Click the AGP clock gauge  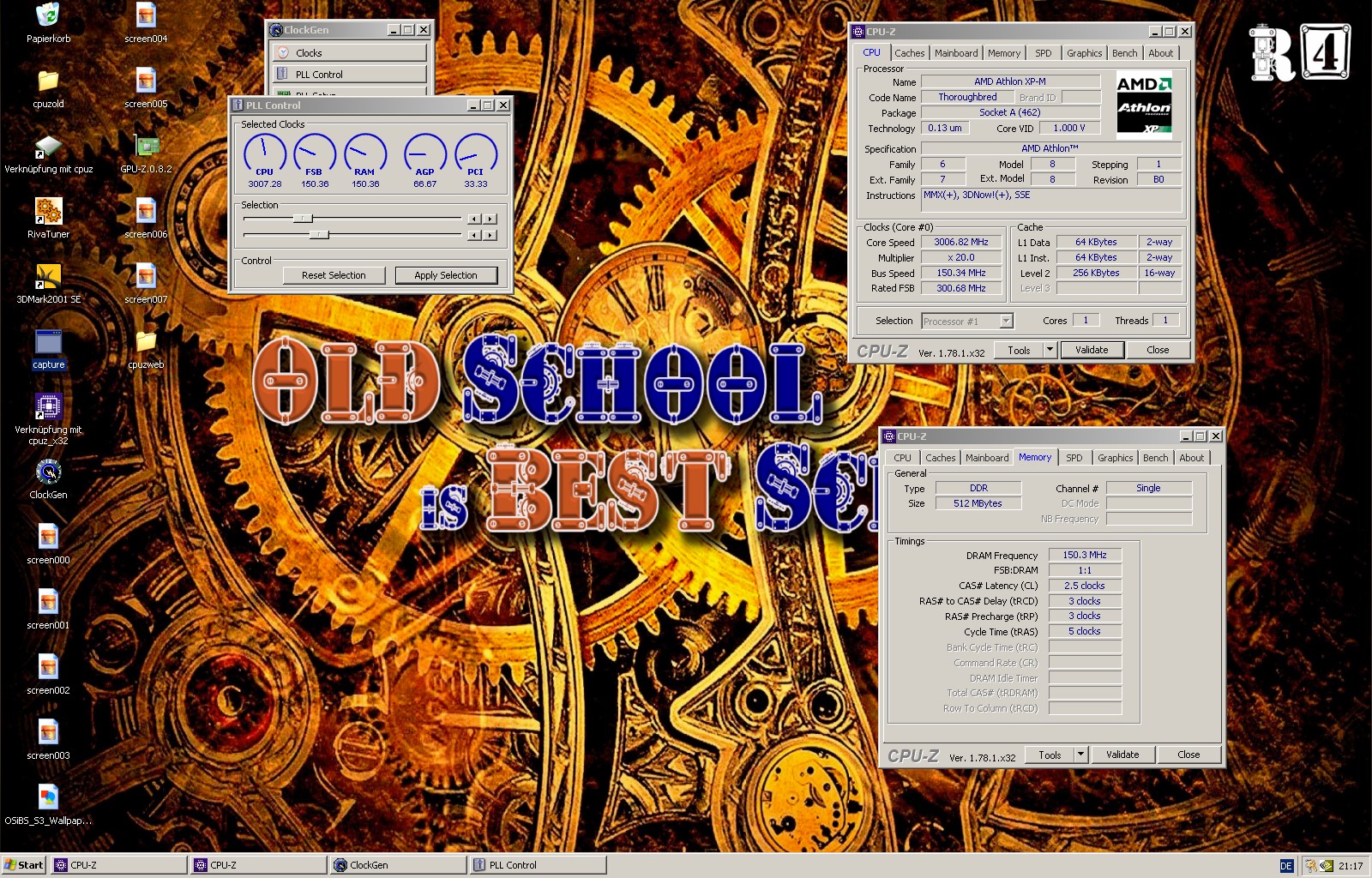point(424,154)
